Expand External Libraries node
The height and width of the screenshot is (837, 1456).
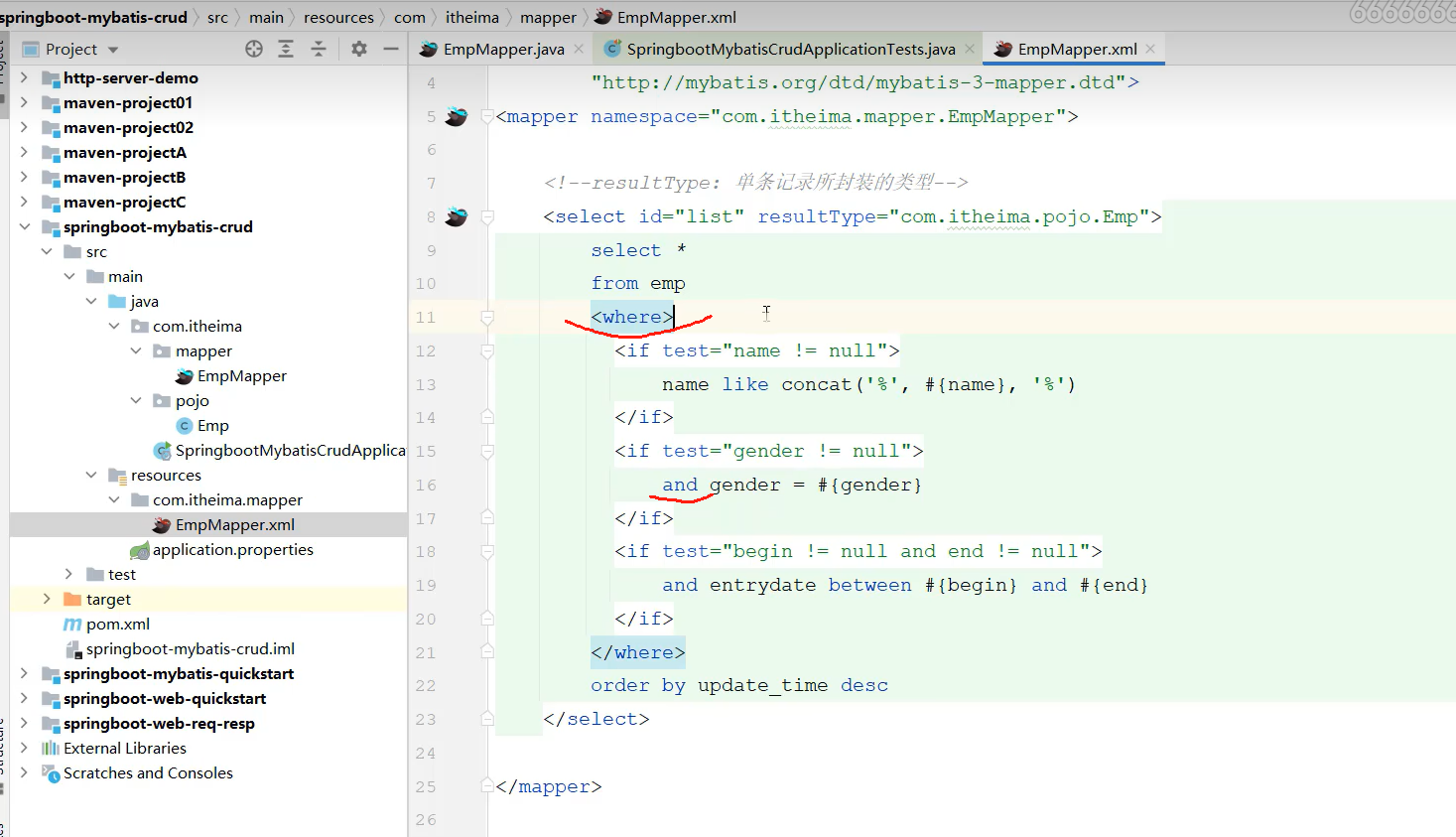pos(24,748)
